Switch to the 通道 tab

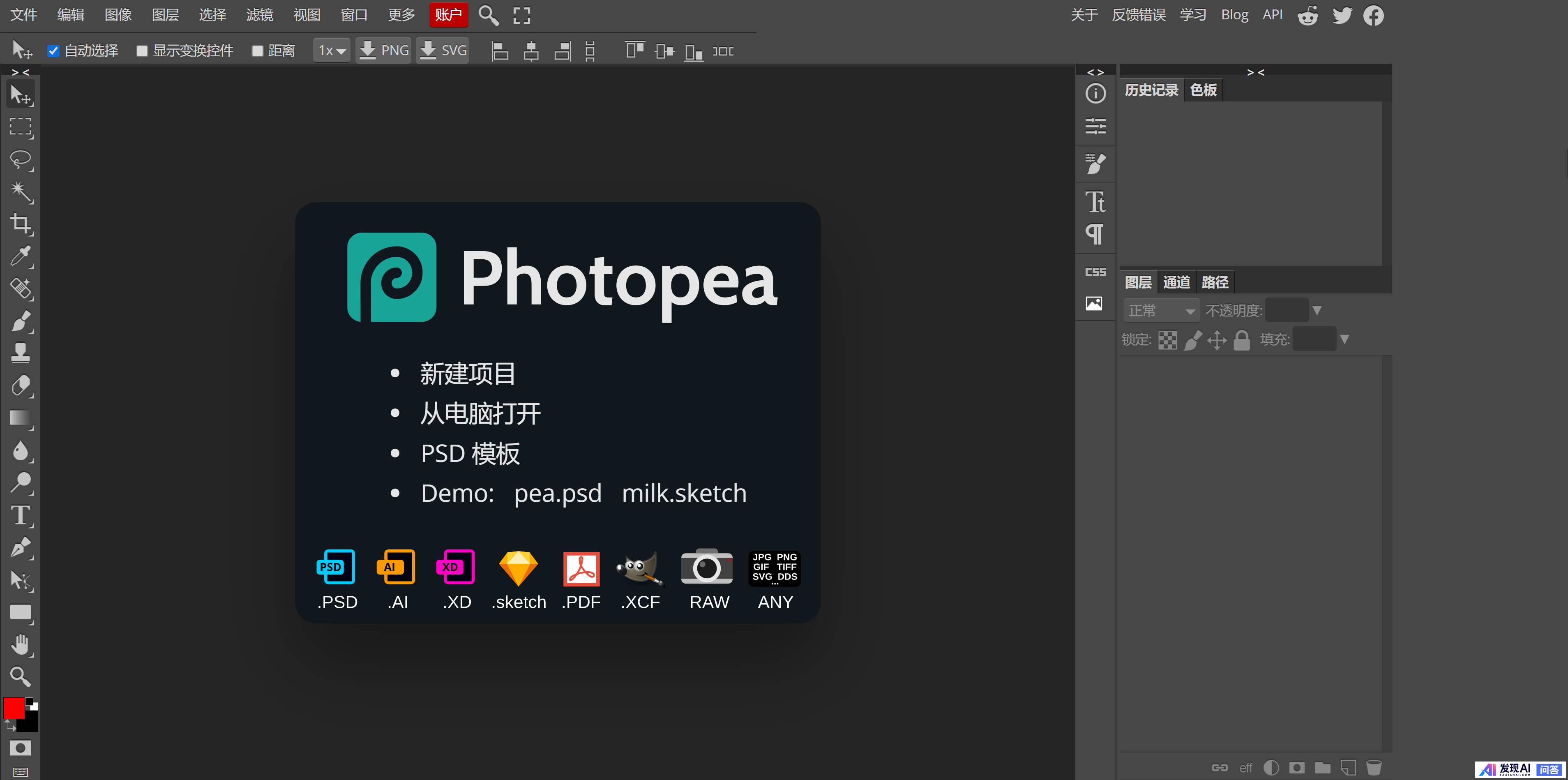tap(1176, 282)
